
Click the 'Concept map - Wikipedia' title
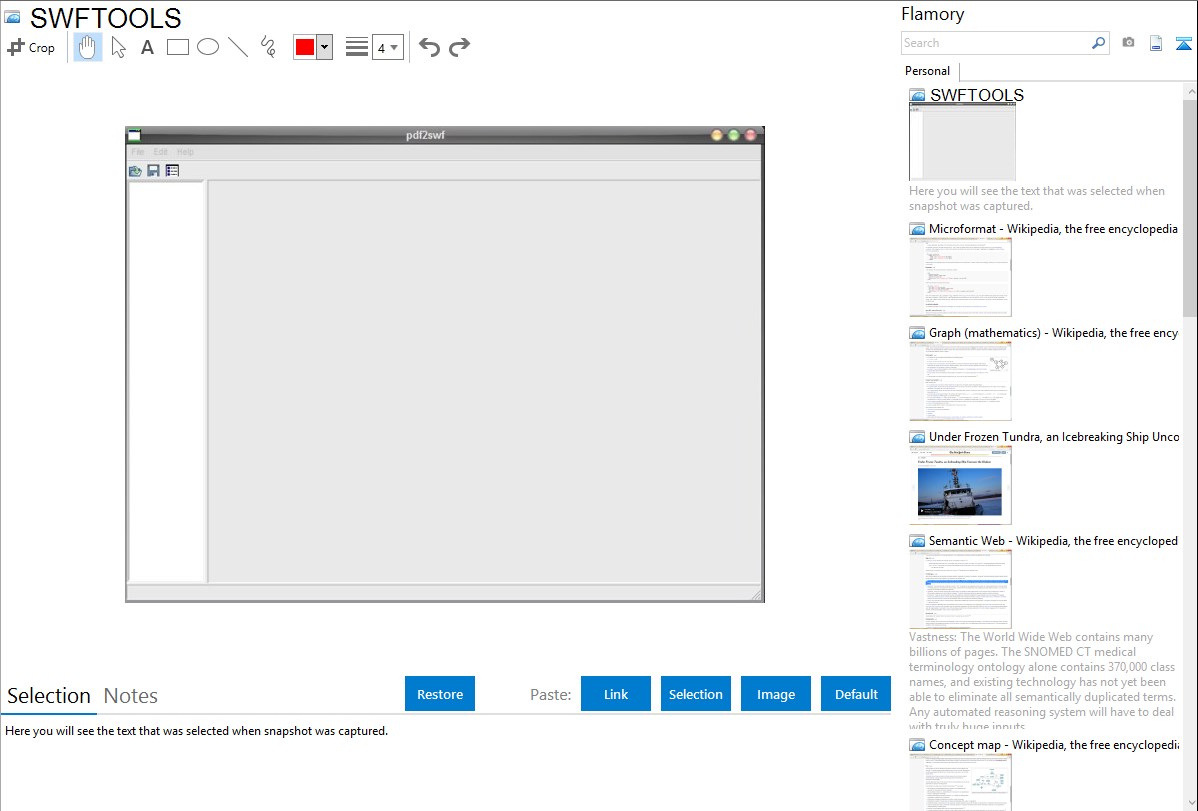pyautogui.click(x=1054, y=745)
